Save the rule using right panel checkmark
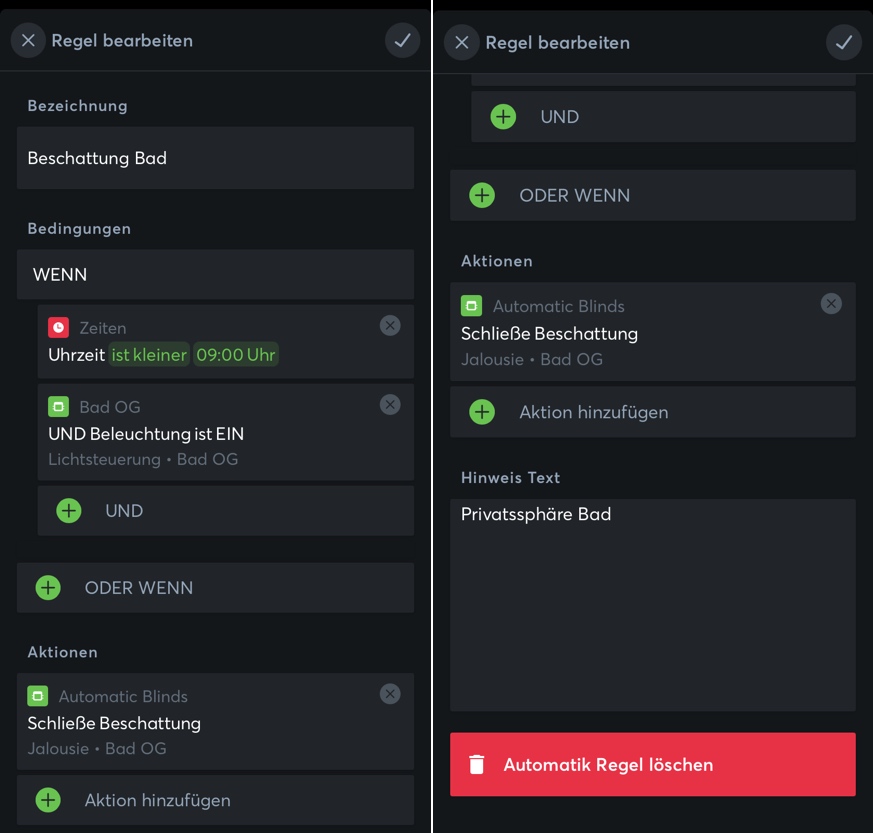 pos(843,42)
